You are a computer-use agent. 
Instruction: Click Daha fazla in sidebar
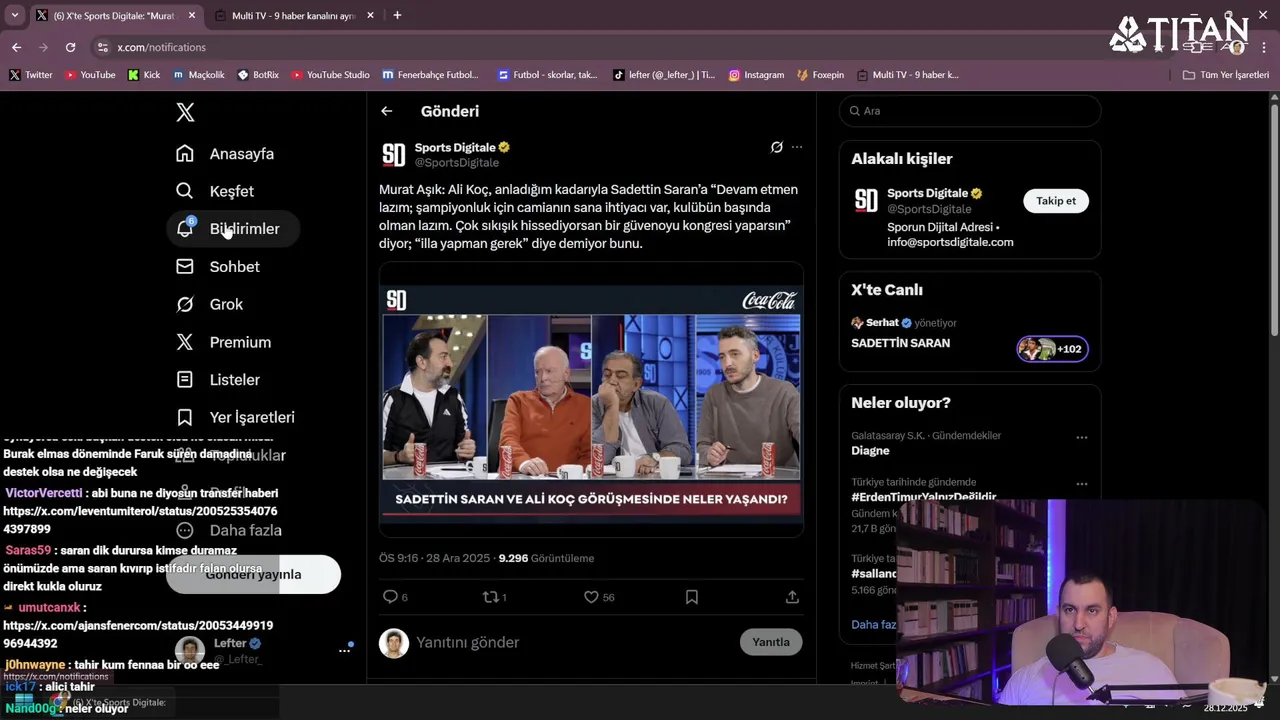coord(228,530)
